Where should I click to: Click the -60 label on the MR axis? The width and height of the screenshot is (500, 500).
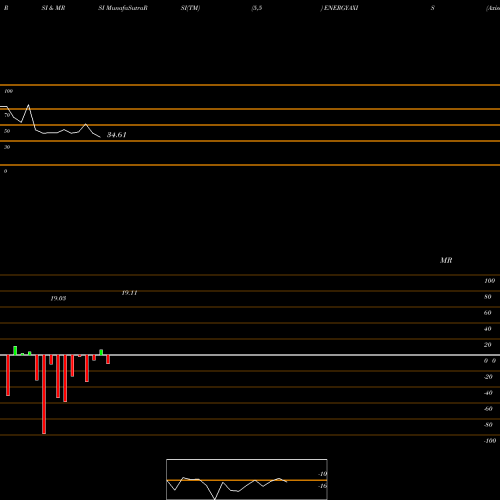[x=488, y=409]
